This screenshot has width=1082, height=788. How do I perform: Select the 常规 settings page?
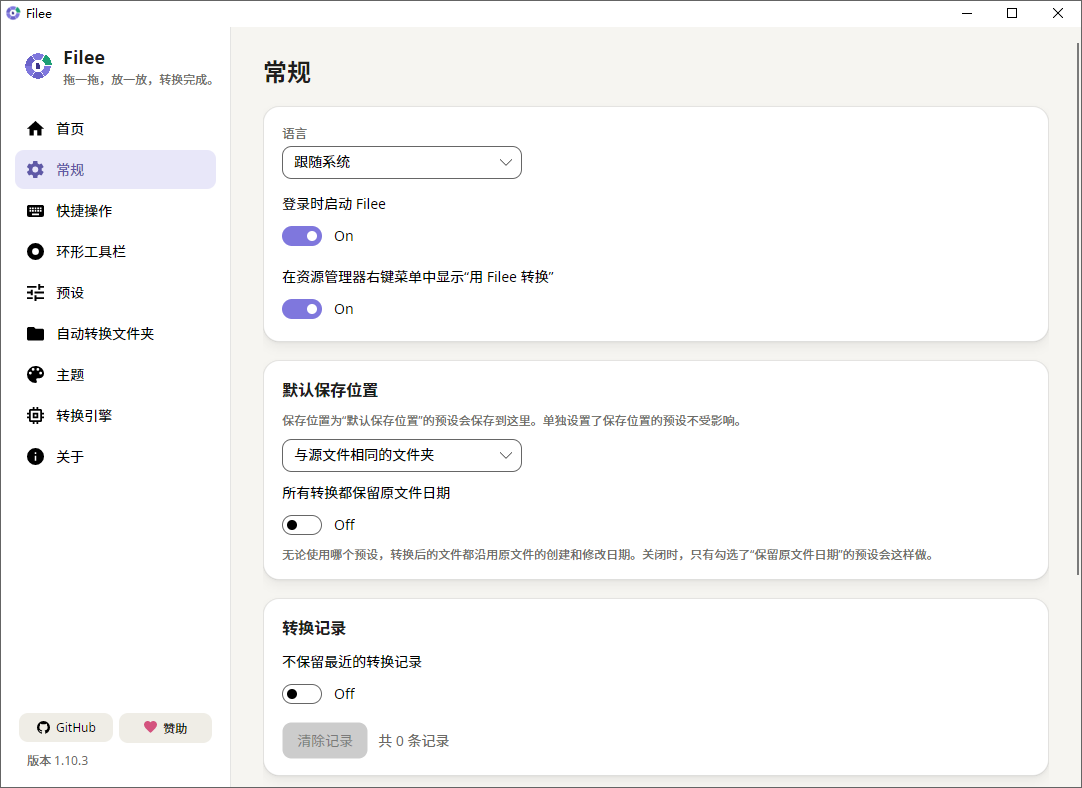(115, 170)
